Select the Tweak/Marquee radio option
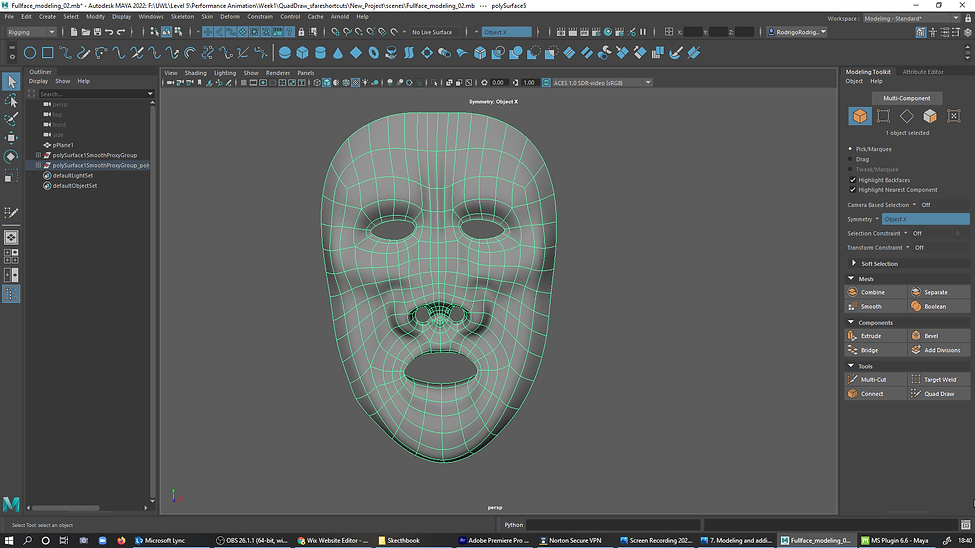 851,169
